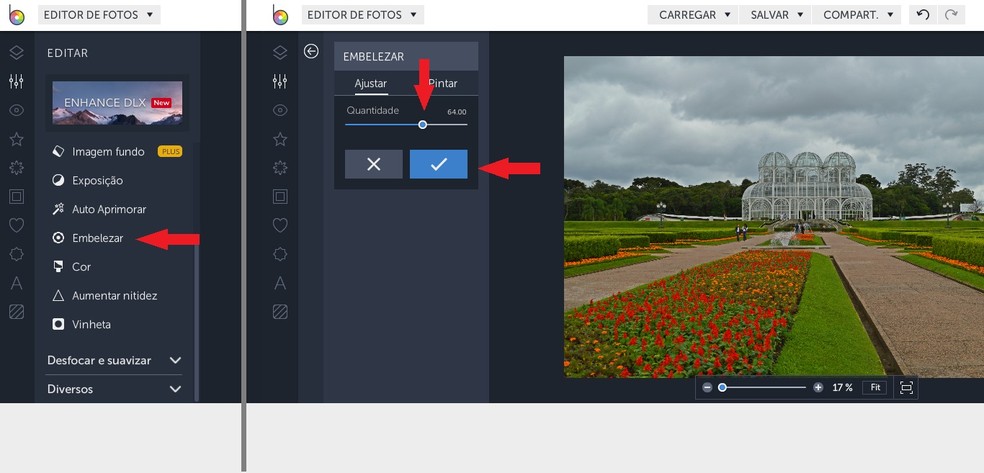Open Touch Up eye icon in right sidebar
This screenshot has width=984, height=473.
(281, 110)
